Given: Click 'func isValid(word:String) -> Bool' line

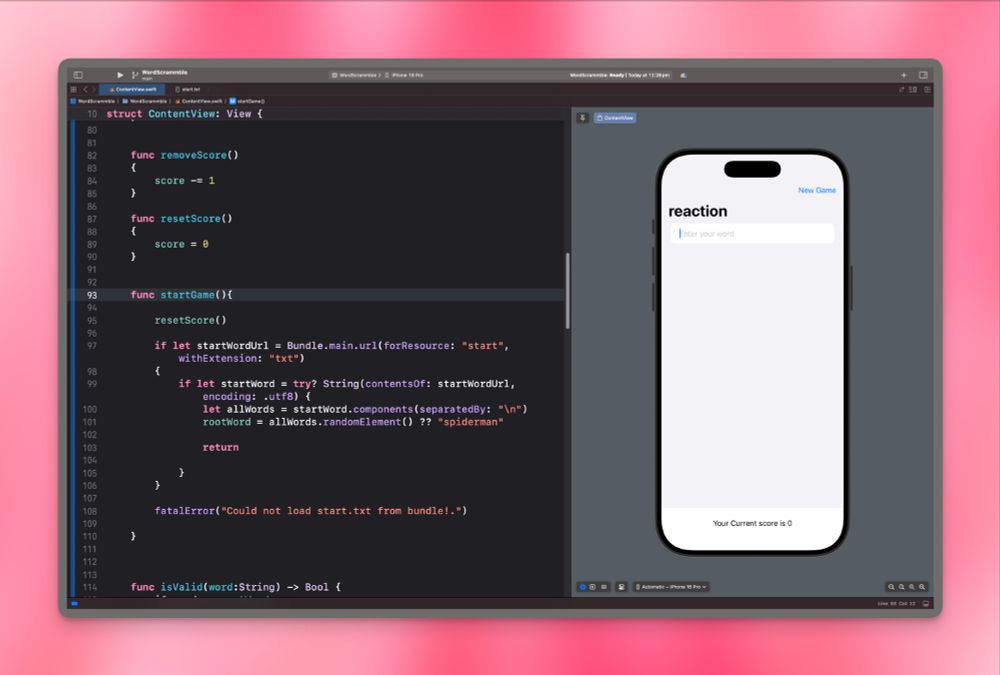Looking at the screenshot, I should pos(235,587).
